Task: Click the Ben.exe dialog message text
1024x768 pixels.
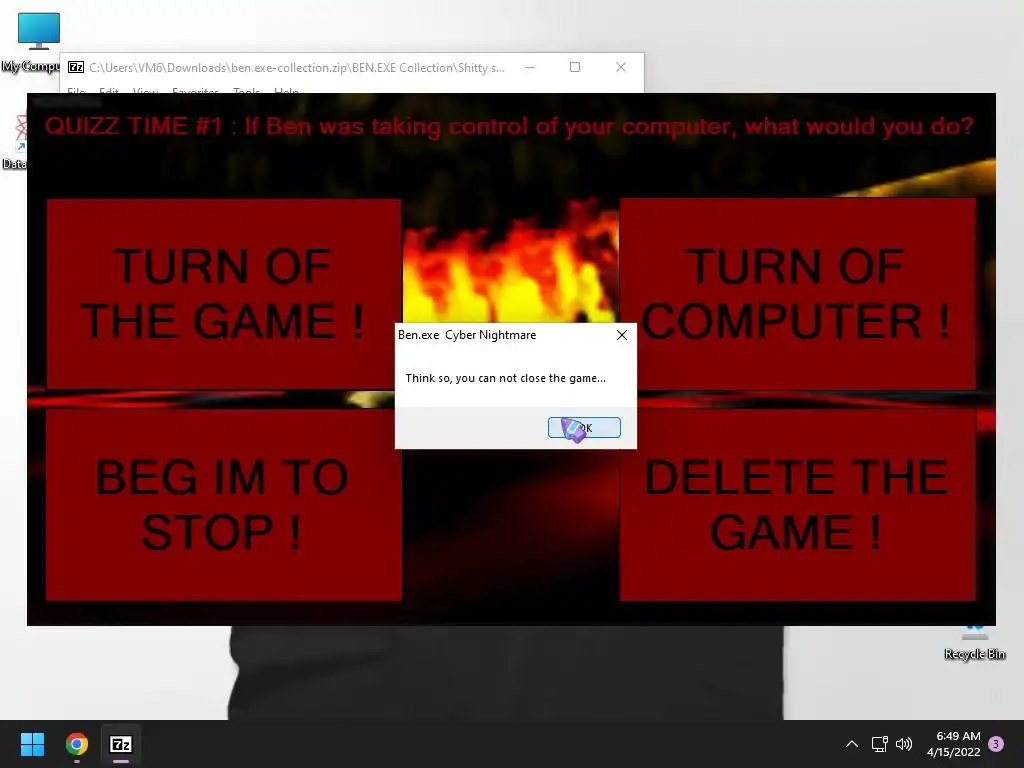Action: pos(505,378)
